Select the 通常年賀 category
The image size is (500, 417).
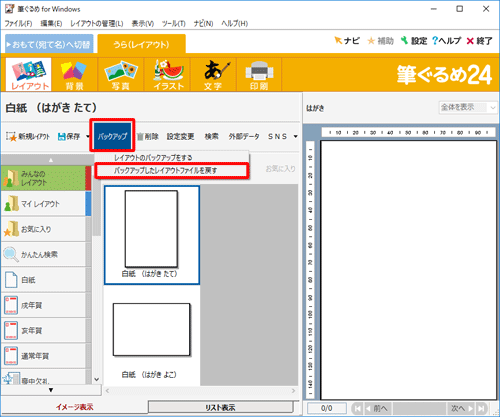[43, 356]
